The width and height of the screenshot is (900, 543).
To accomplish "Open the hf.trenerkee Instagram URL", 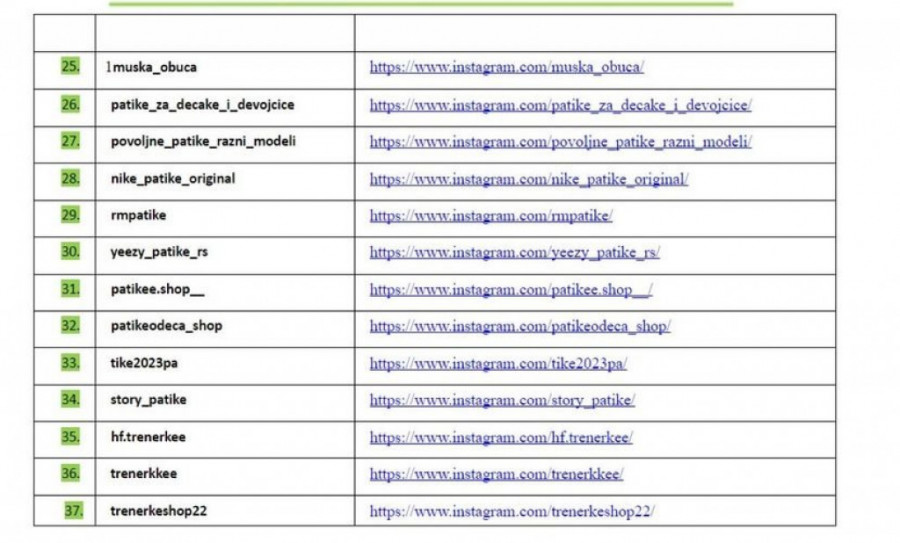I will click(x=501, y=438).
